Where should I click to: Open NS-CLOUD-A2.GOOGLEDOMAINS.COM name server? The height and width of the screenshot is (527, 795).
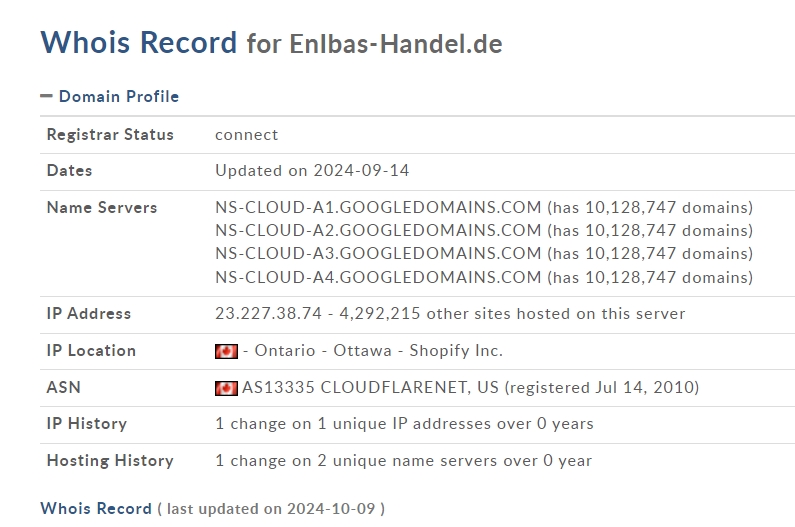[378, 231]
